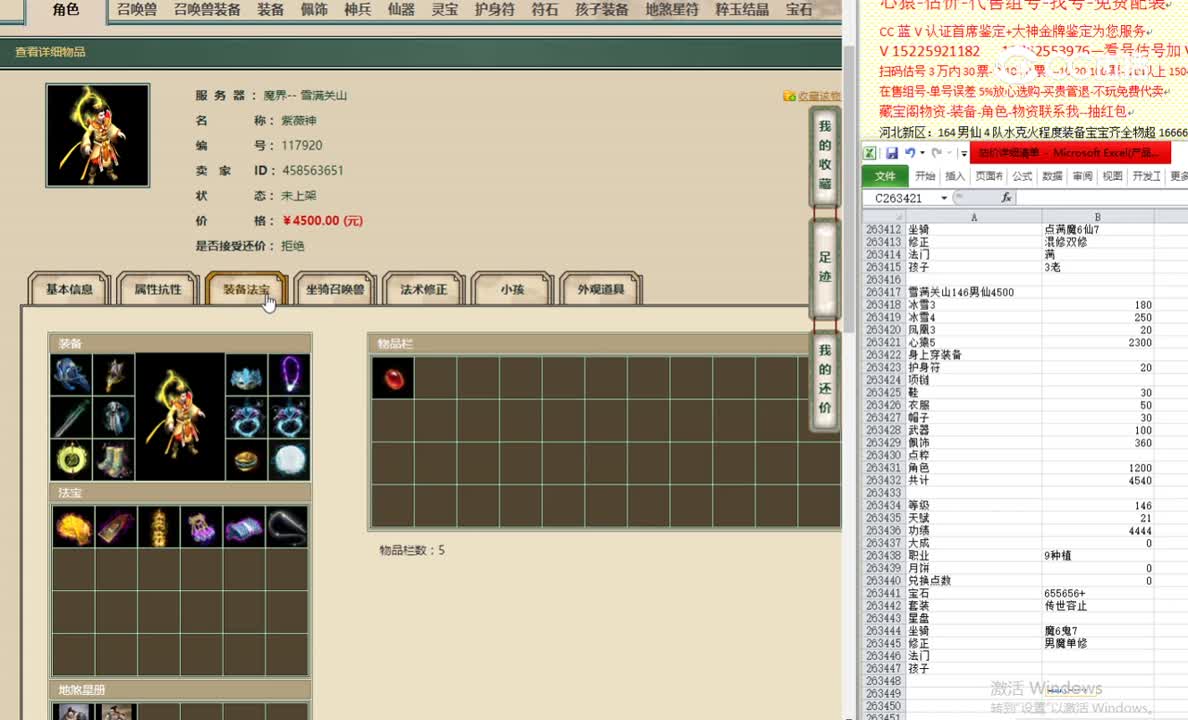Open the 基本信息 tab

[x=69, y=289]
